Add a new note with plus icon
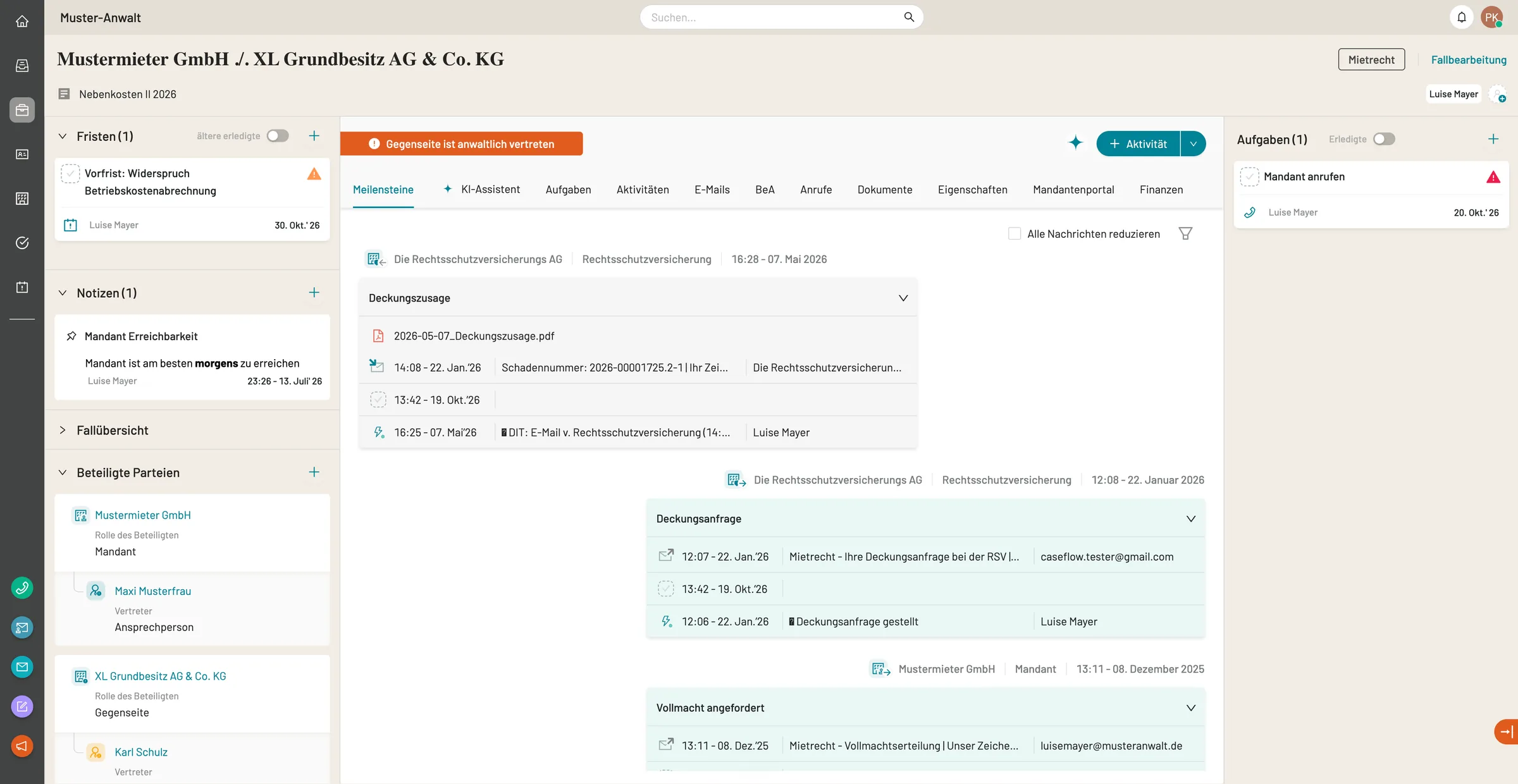 pos(314,292)
